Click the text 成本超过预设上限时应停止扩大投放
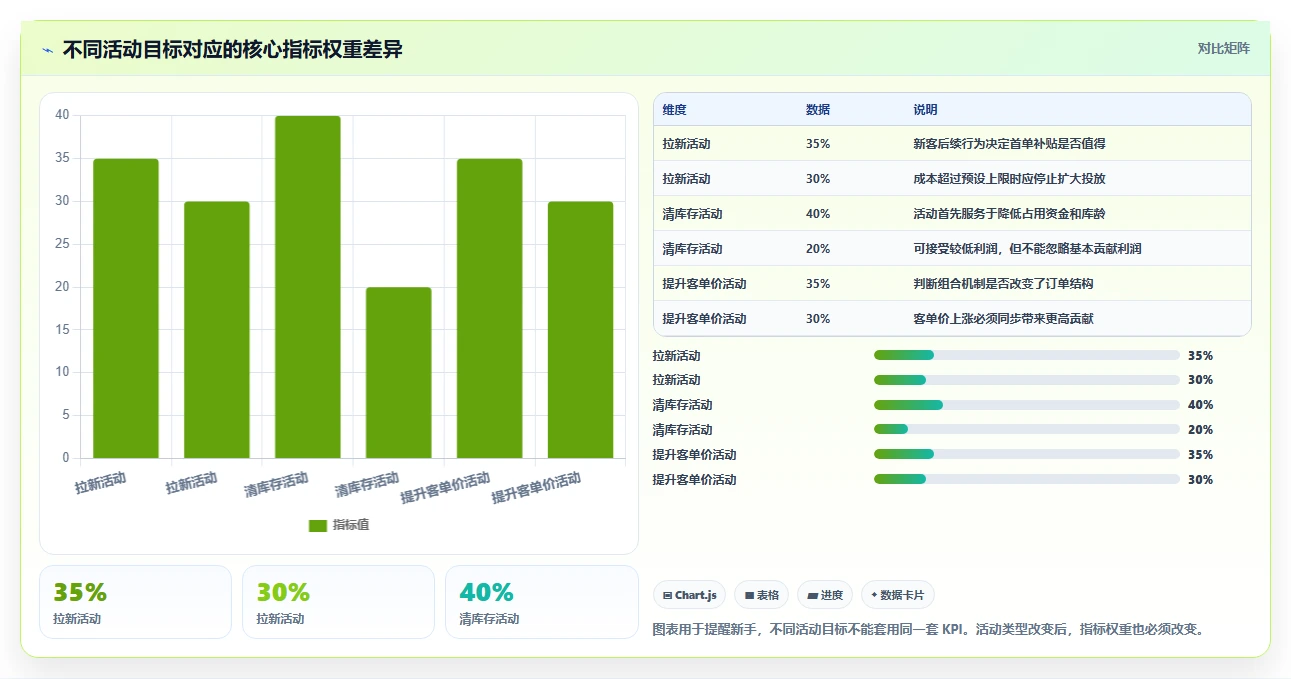 click(x=1009, y=179)
